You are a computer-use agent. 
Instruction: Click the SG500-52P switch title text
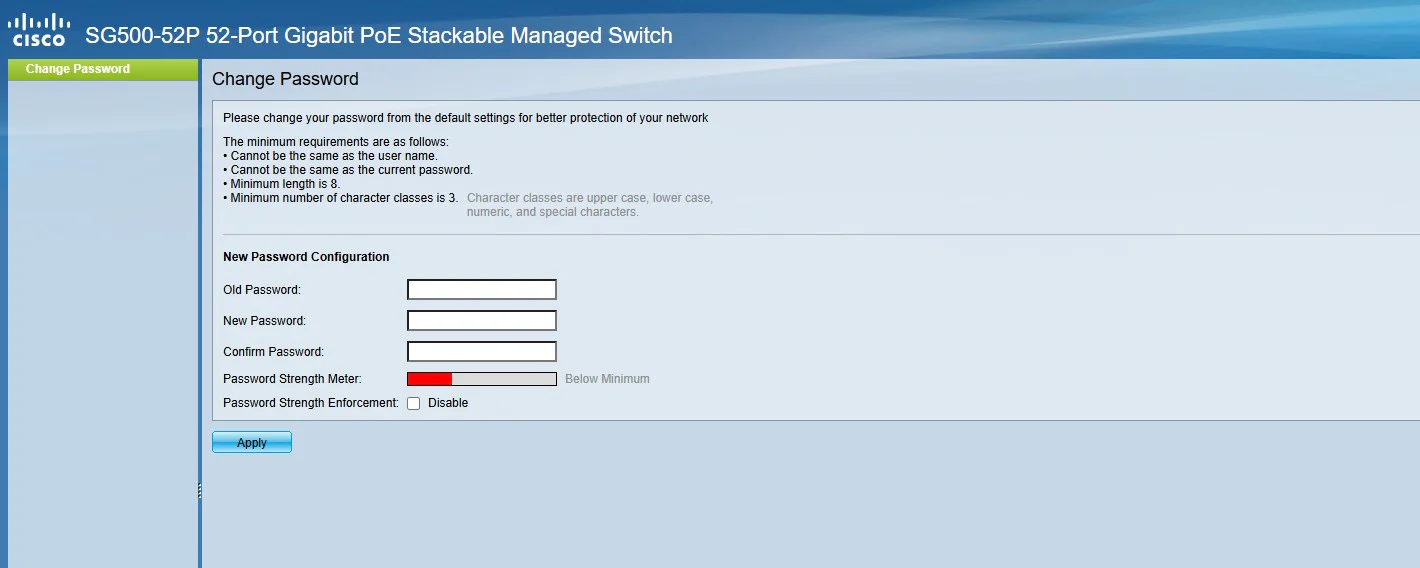click(379, 36)
